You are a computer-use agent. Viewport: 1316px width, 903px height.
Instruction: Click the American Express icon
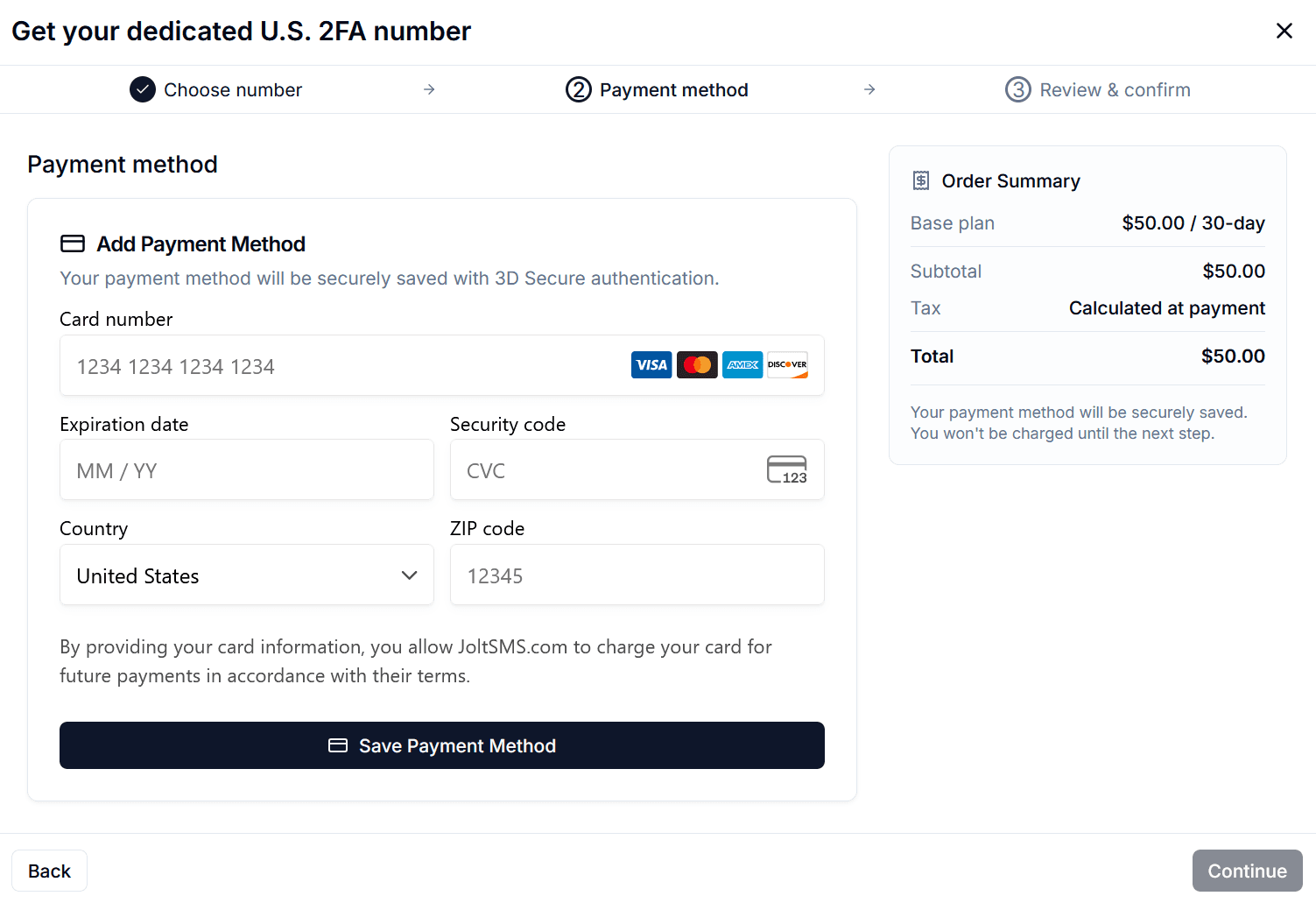click(x=742, y=364)
